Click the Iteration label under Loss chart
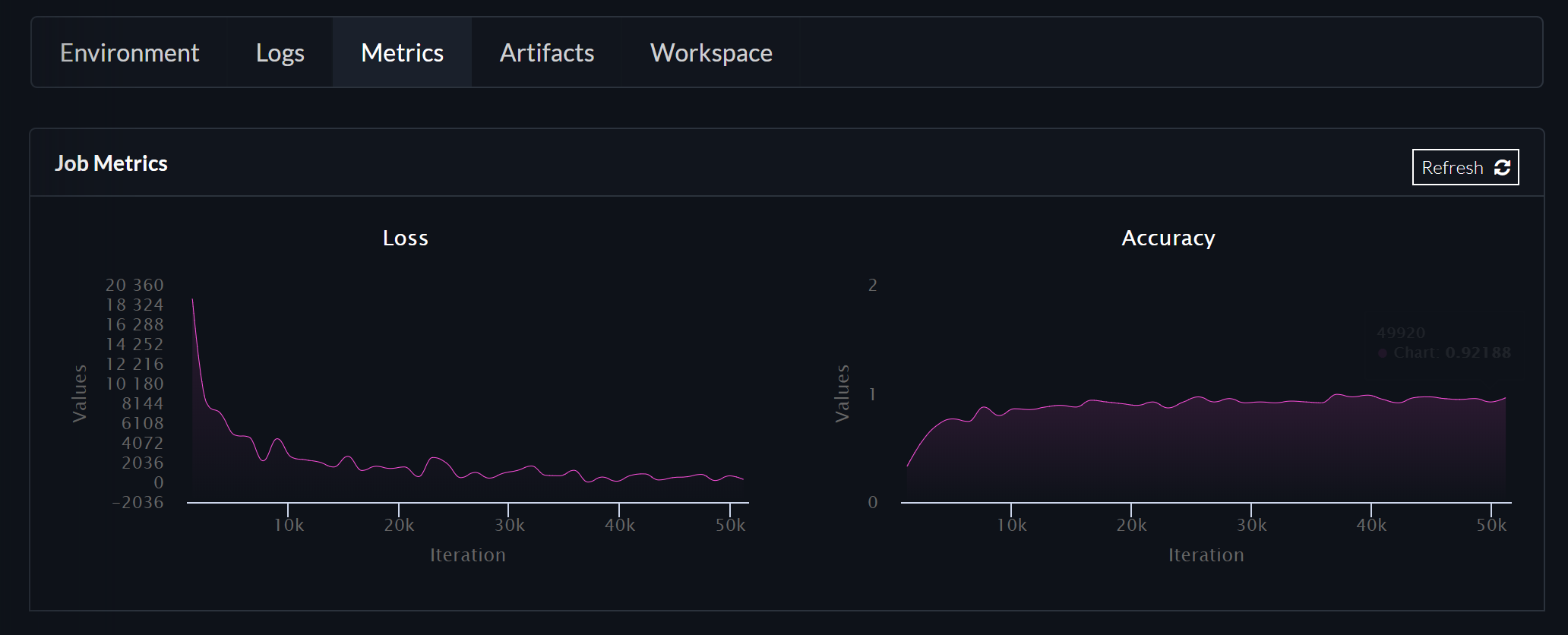The image size is (1568, 635). (x=468, y=555)
